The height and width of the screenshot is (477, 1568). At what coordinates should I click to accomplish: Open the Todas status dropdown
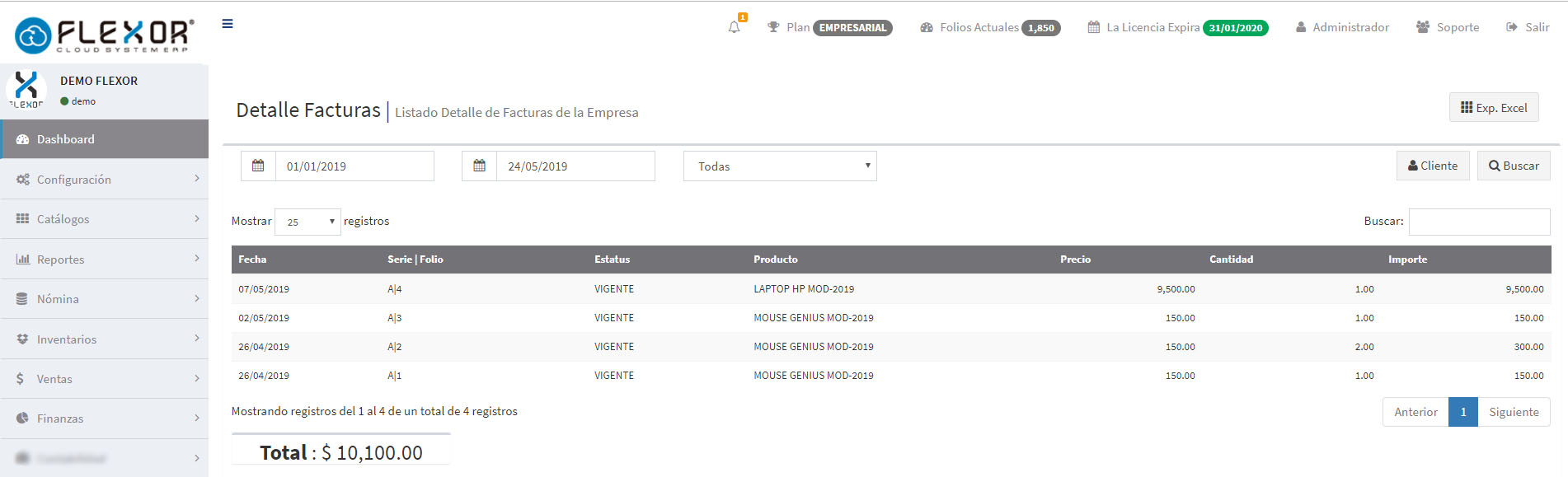click(780, 166)
